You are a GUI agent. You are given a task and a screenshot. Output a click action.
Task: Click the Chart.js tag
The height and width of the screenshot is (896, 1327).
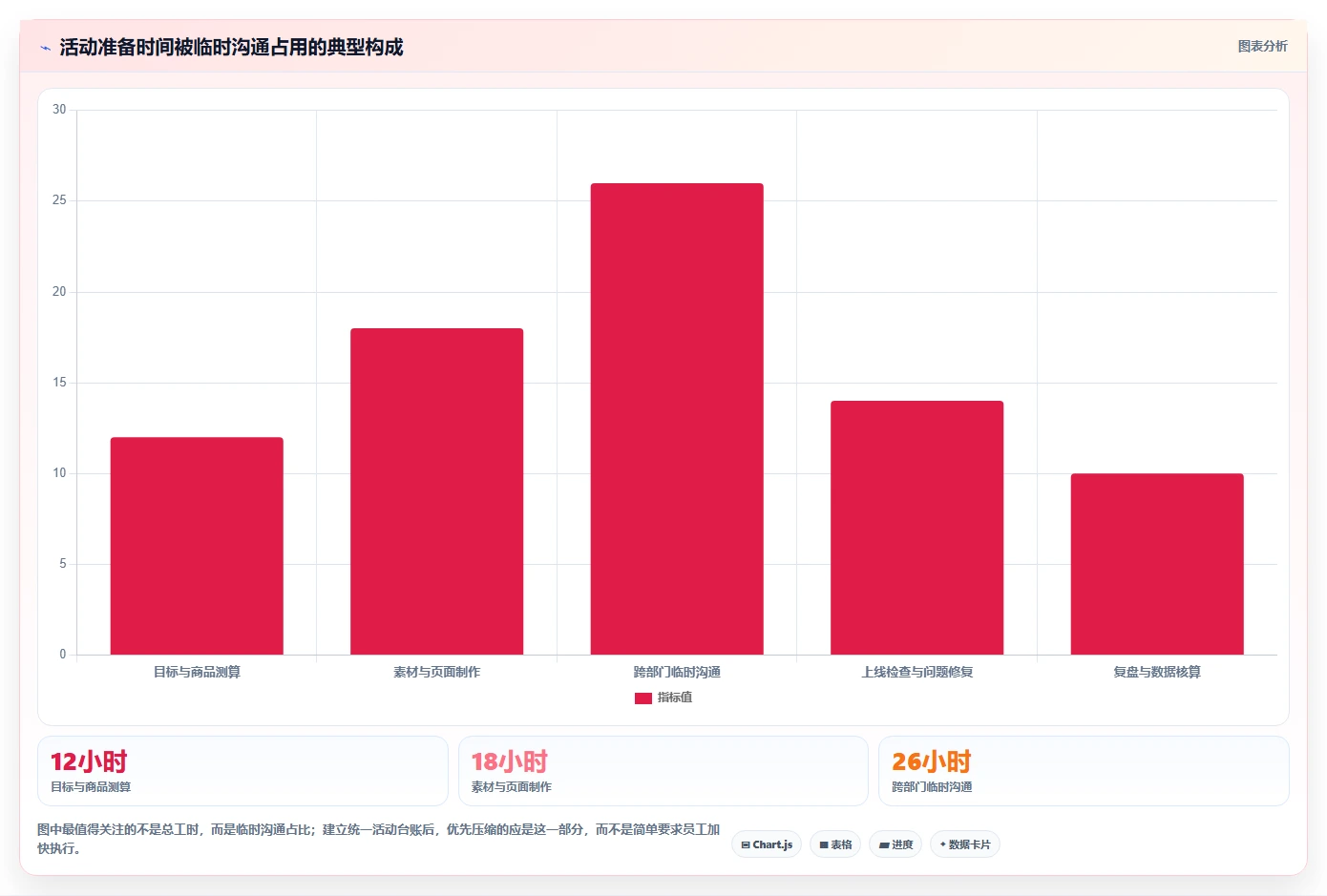pos(767,844)
